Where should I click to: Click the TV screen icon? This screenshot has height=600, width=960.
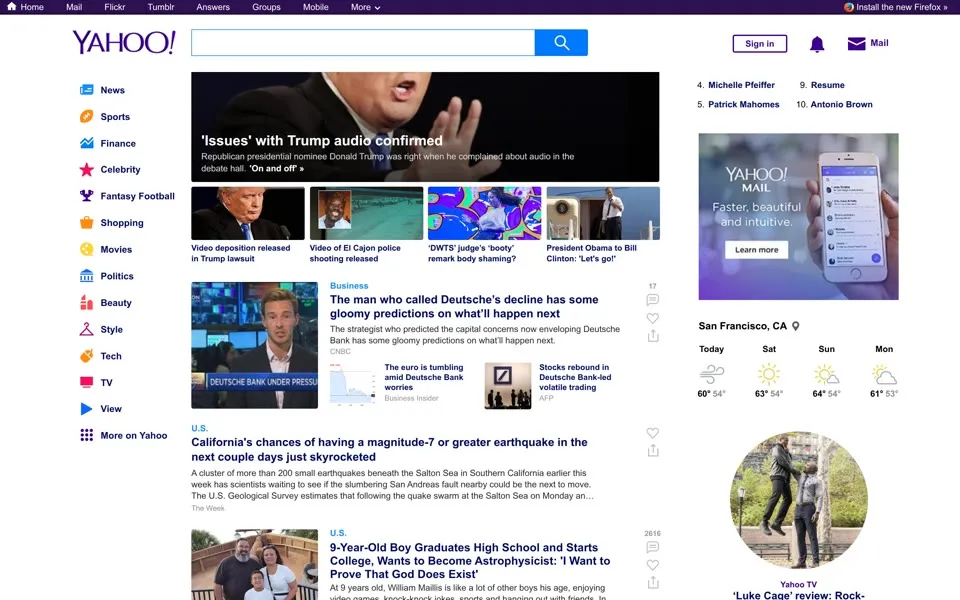point(86,382)
